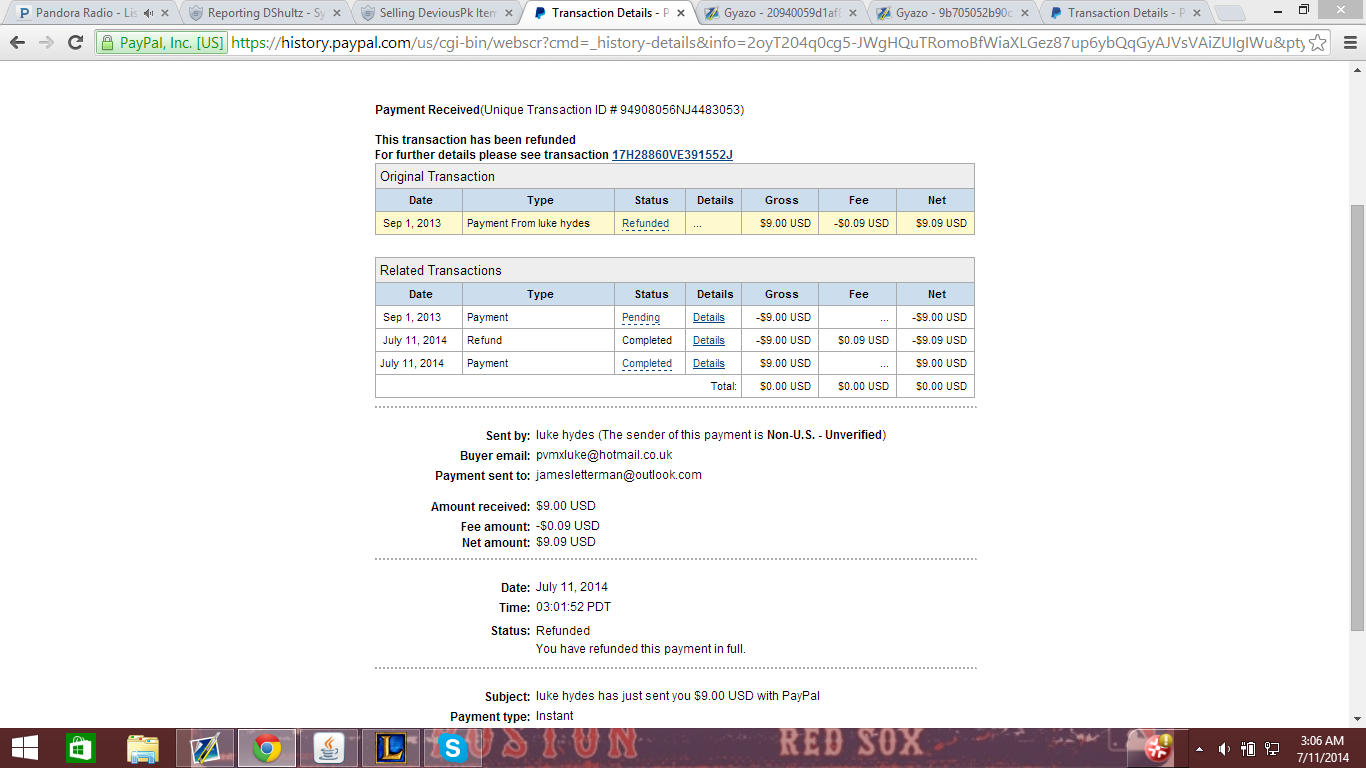Open the pen/Gyazo app in the taskbar
Screen dimensions: 1366x768
(x=205, y=747)
